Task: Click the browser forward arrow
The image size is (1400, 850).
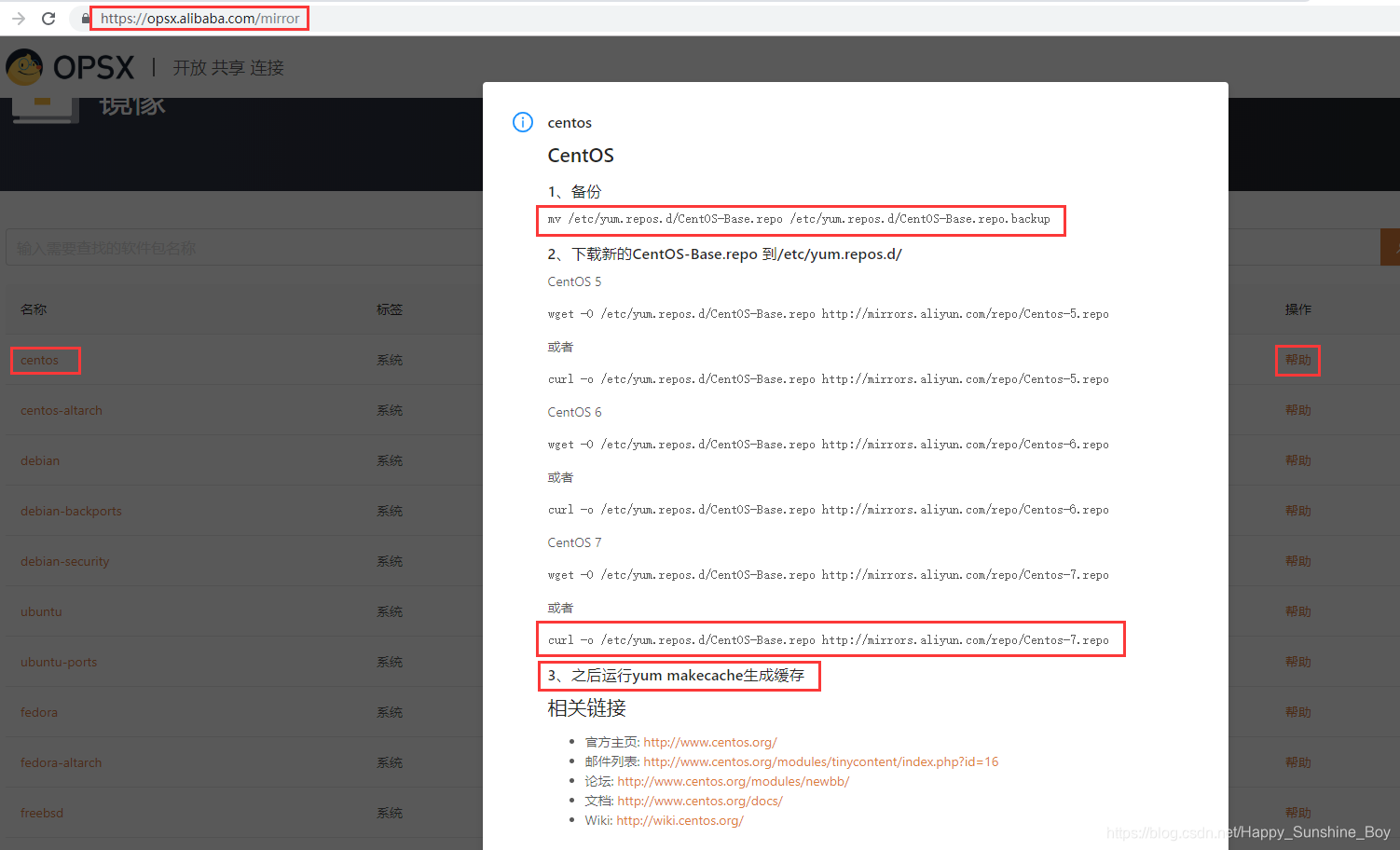Action: tap(19, 19)
